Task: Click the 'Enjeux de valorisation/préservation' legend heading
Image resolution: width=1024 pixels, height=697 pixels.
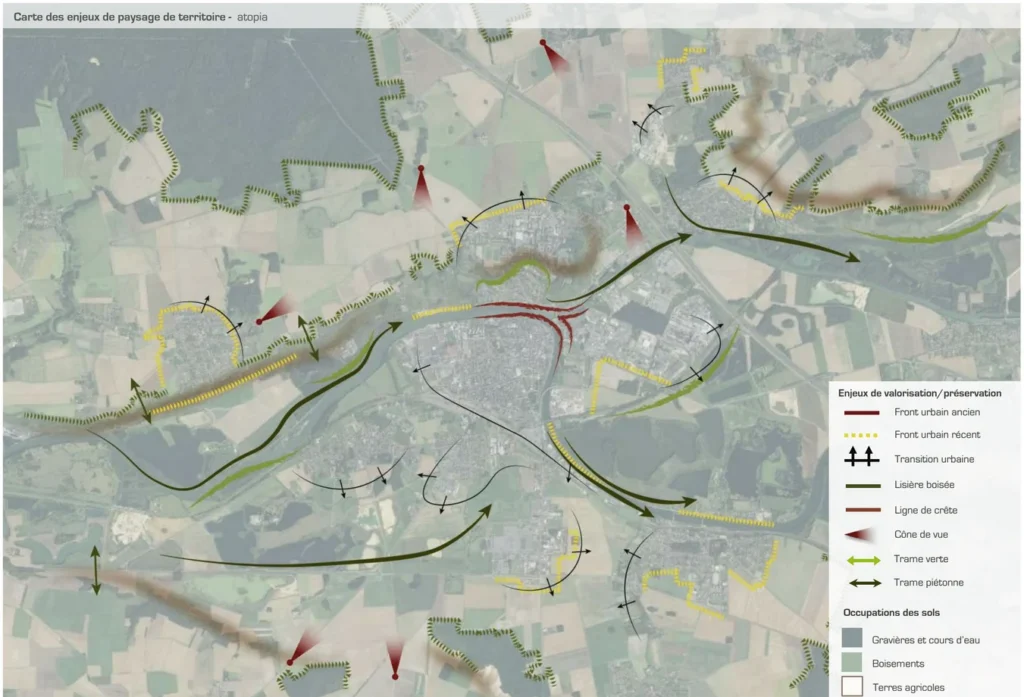Action: pyautogui.click(x=919, y=393)
